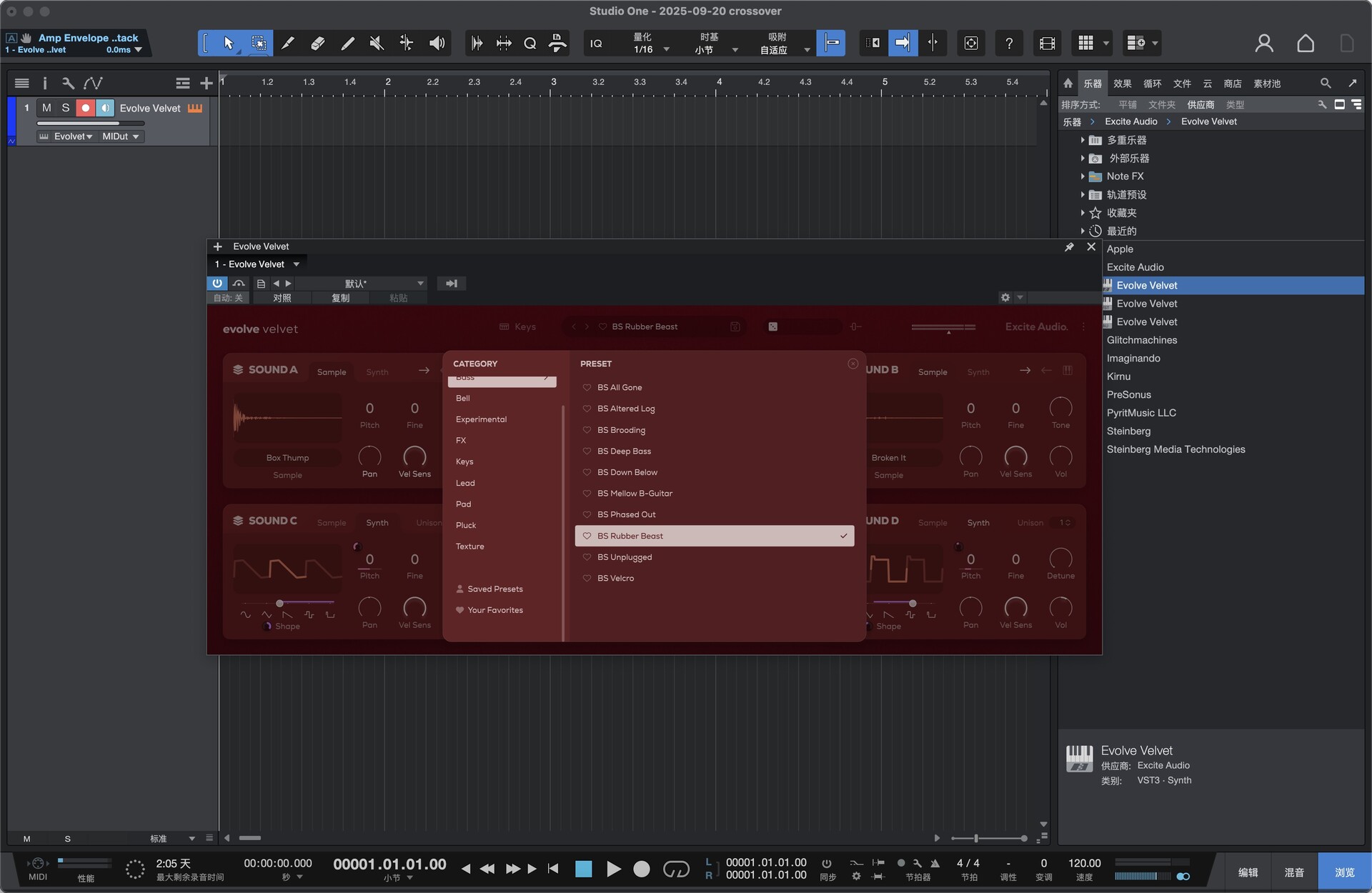The height and width of the screenshot is (893, 1372).
Task: Select the BS Unplugged preset
Action: (x=715, y=557)
